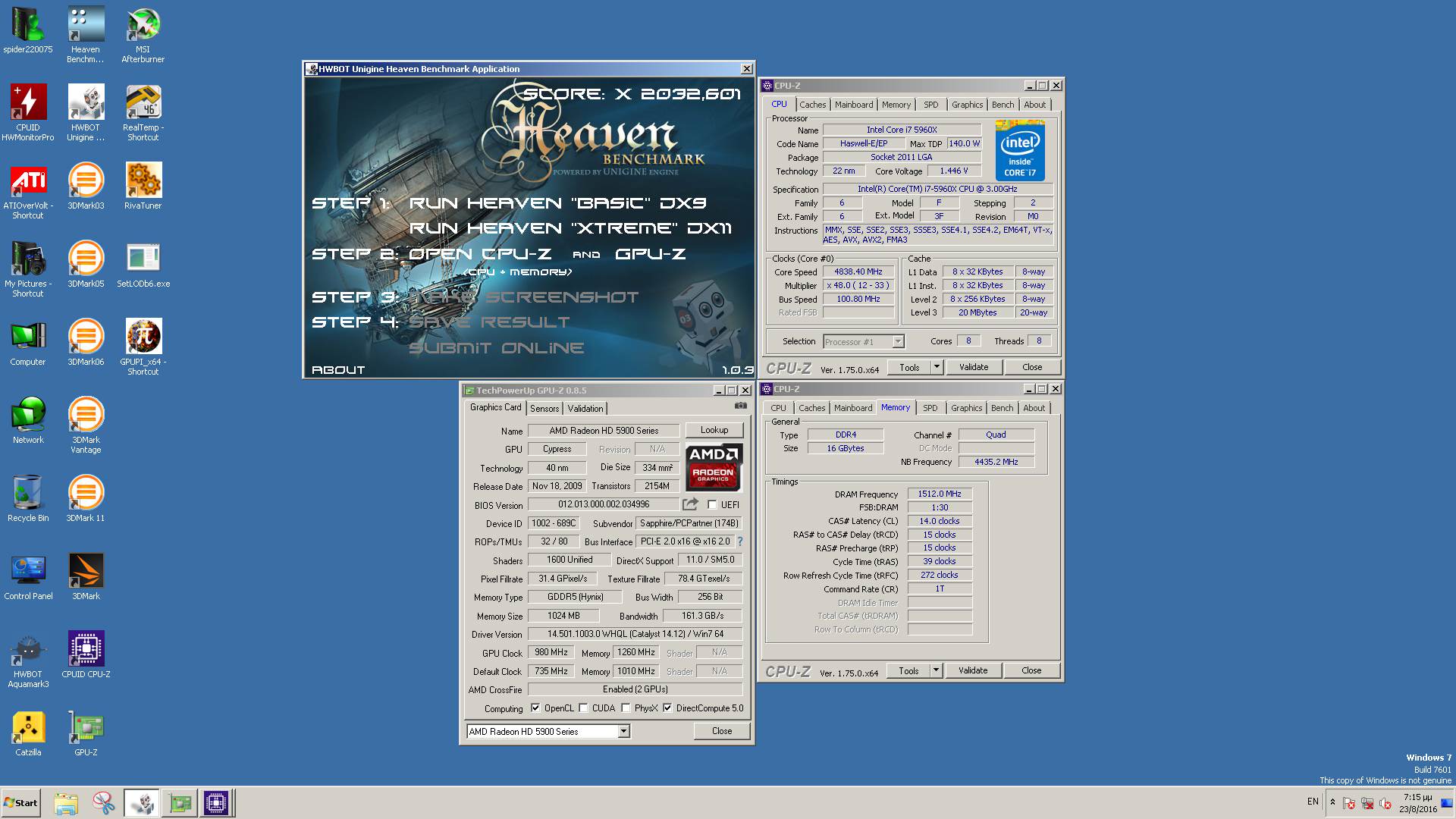Click the EN language indicator
The image size is (1456, 819).
click(1313, 802)
